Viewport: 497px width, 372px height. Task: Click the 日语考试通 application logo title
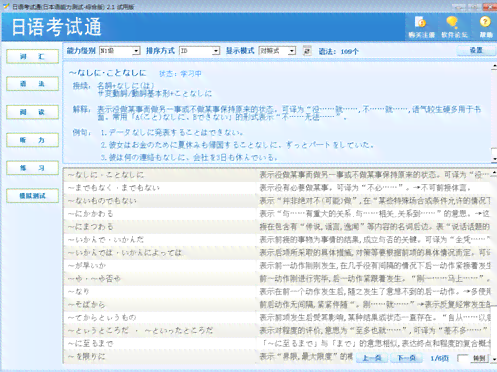[56, 27]
